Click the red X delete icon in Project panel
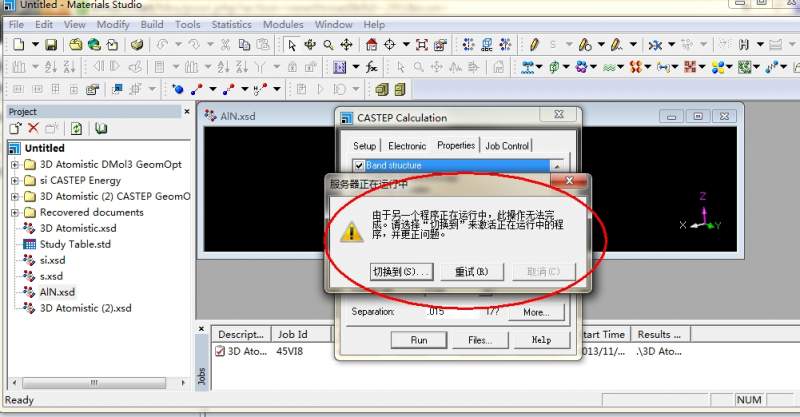800x417 pixels. [33, 128]
